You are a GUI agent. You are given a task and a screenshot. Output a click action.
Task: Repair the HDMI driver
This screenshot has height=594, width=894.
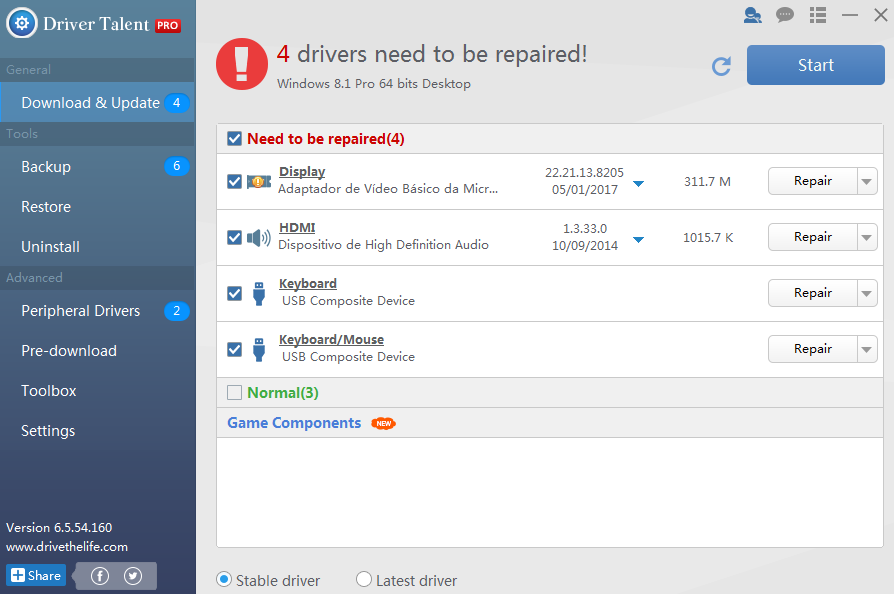pyautogui.click(x=812, y=237)
